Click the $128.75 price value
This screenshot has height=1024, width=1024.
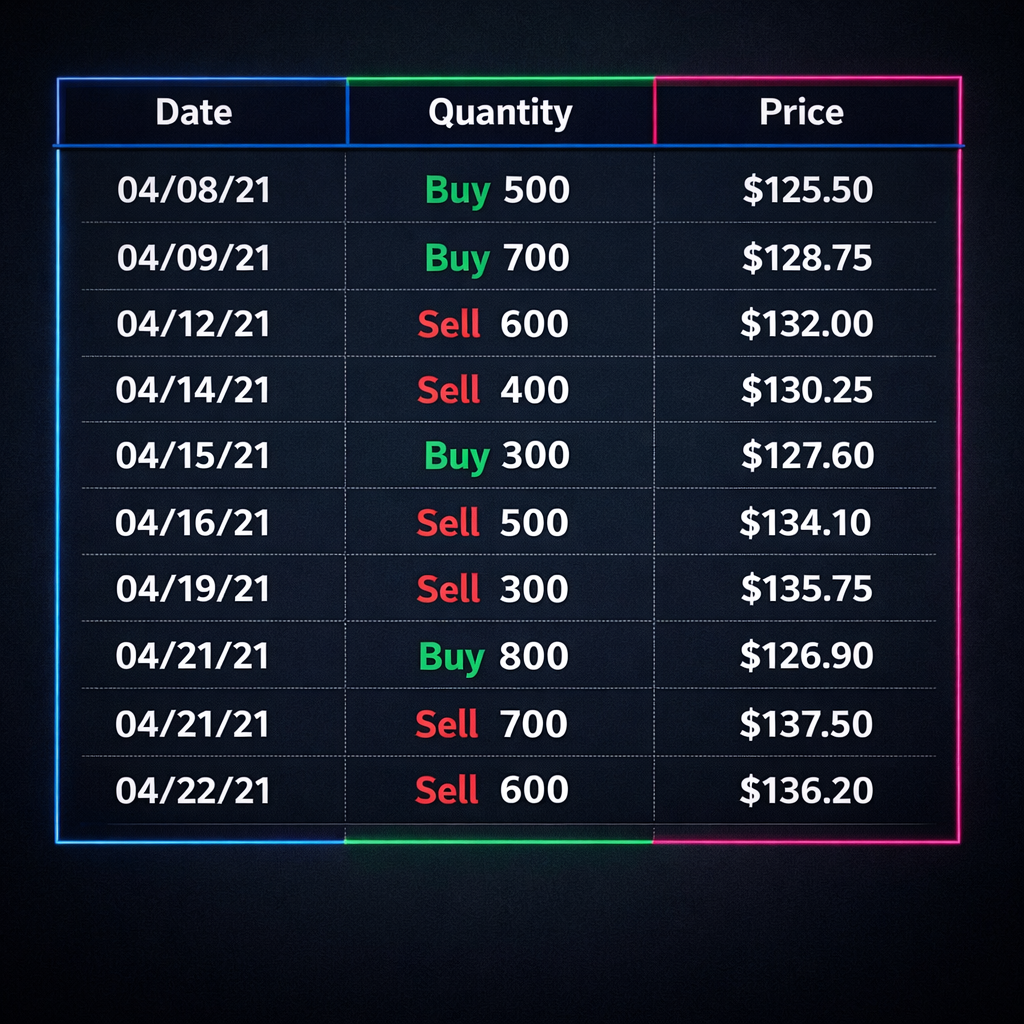[807, 258]
